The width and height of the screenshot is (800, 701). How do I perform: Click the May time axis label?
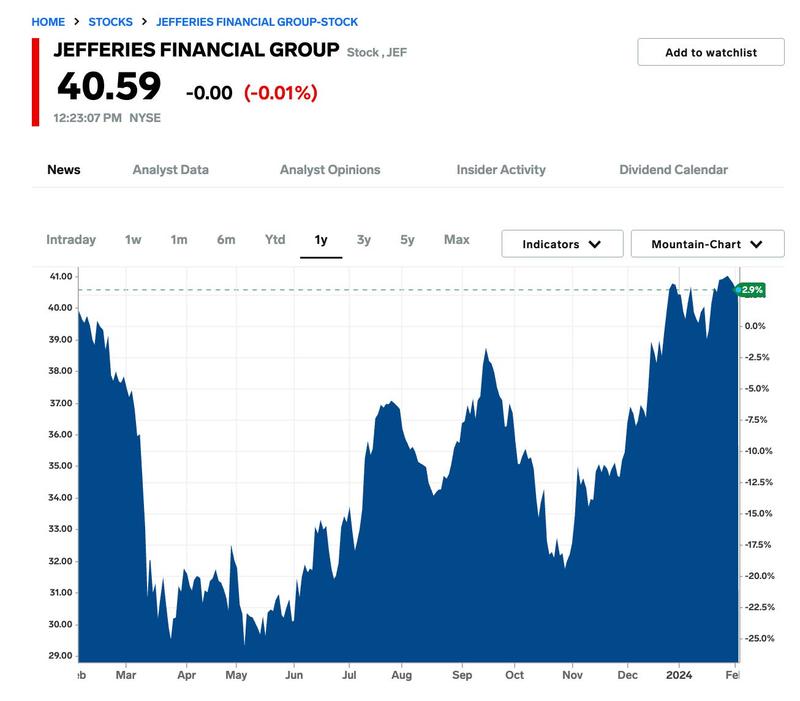236,675
